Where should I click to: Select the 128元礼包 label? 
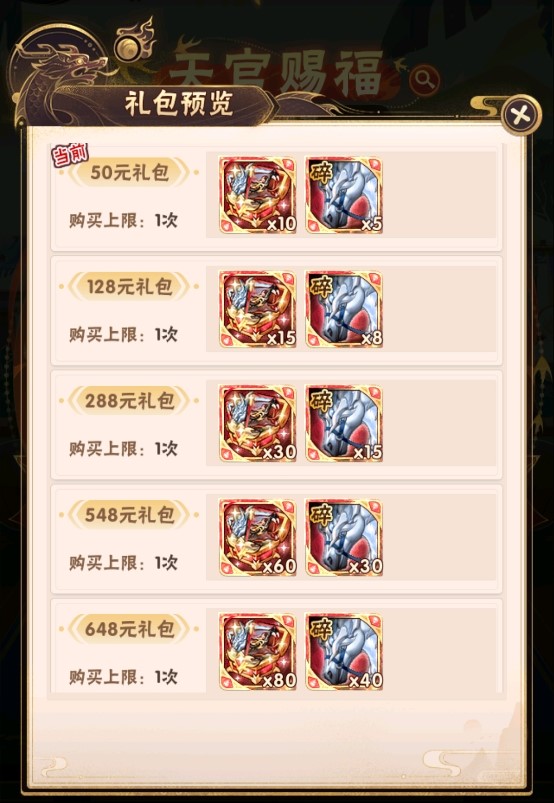click(129, 287)
